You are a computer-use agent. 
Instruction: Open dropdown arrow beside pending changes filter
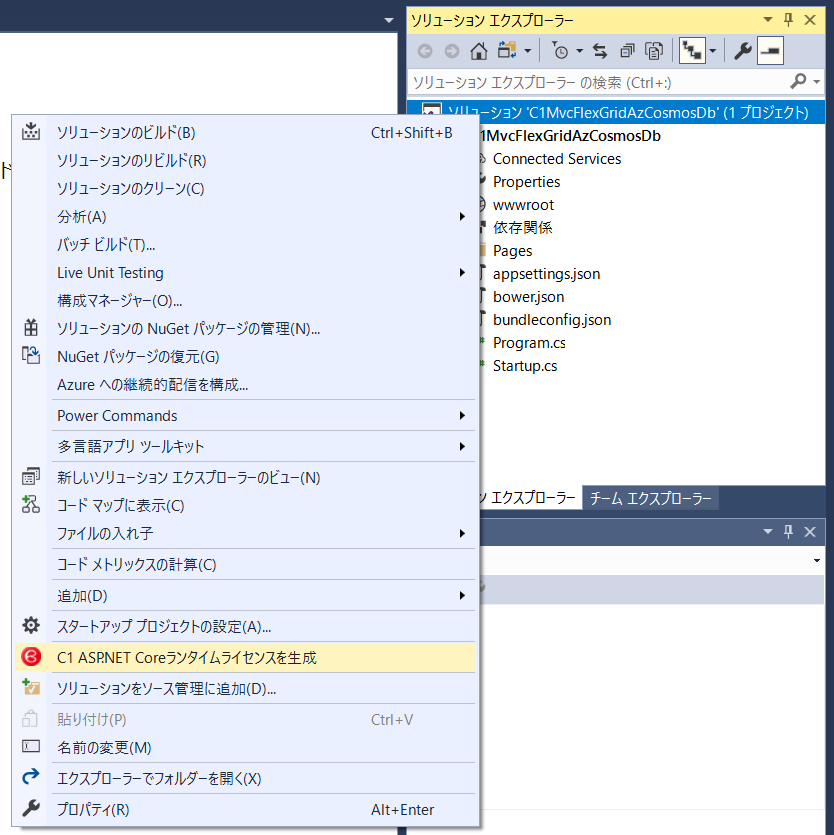click(580, 51)
